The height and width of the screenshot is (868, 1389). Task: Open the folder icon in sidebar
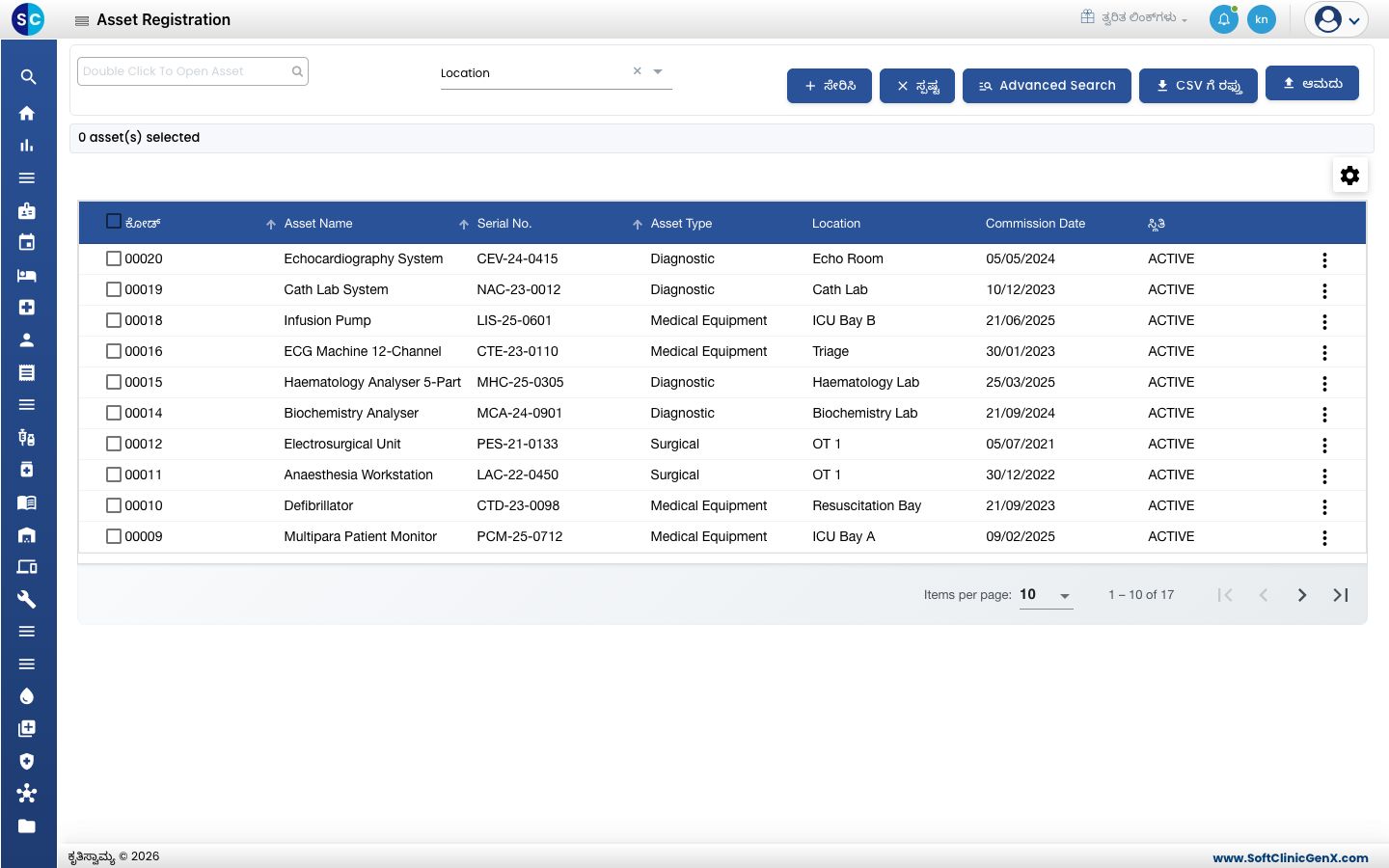click(27, 826)
